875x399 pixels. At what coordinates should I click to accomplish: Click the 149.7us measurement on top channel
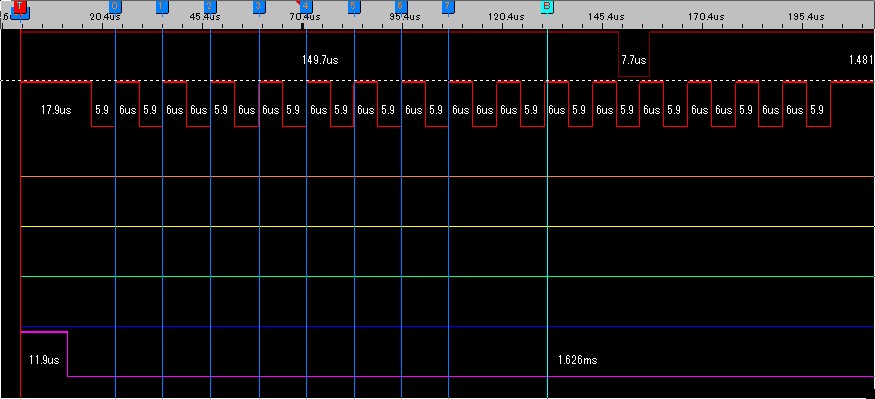pos(320,60)
